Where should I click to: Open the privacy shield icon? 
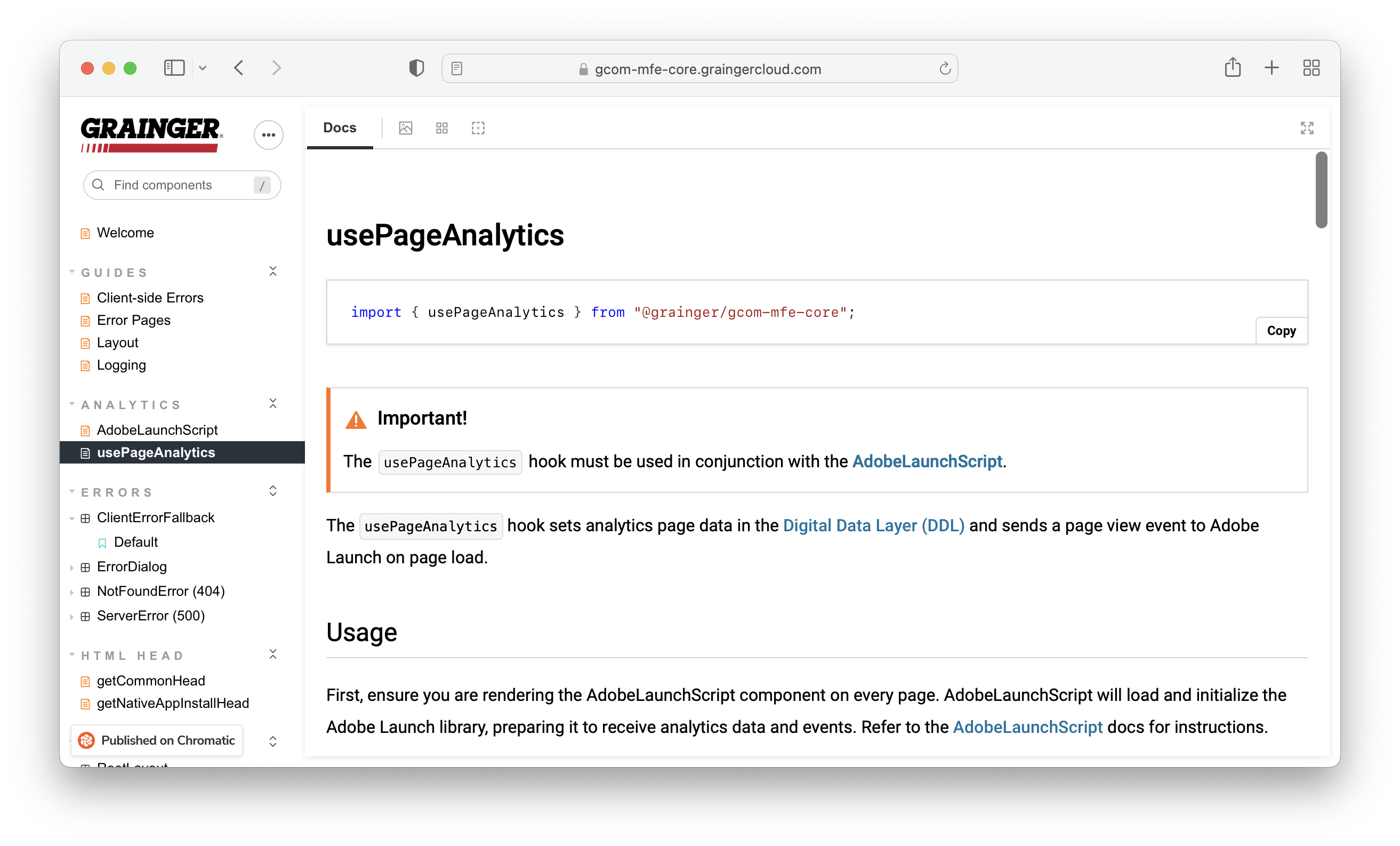[416, 68]
